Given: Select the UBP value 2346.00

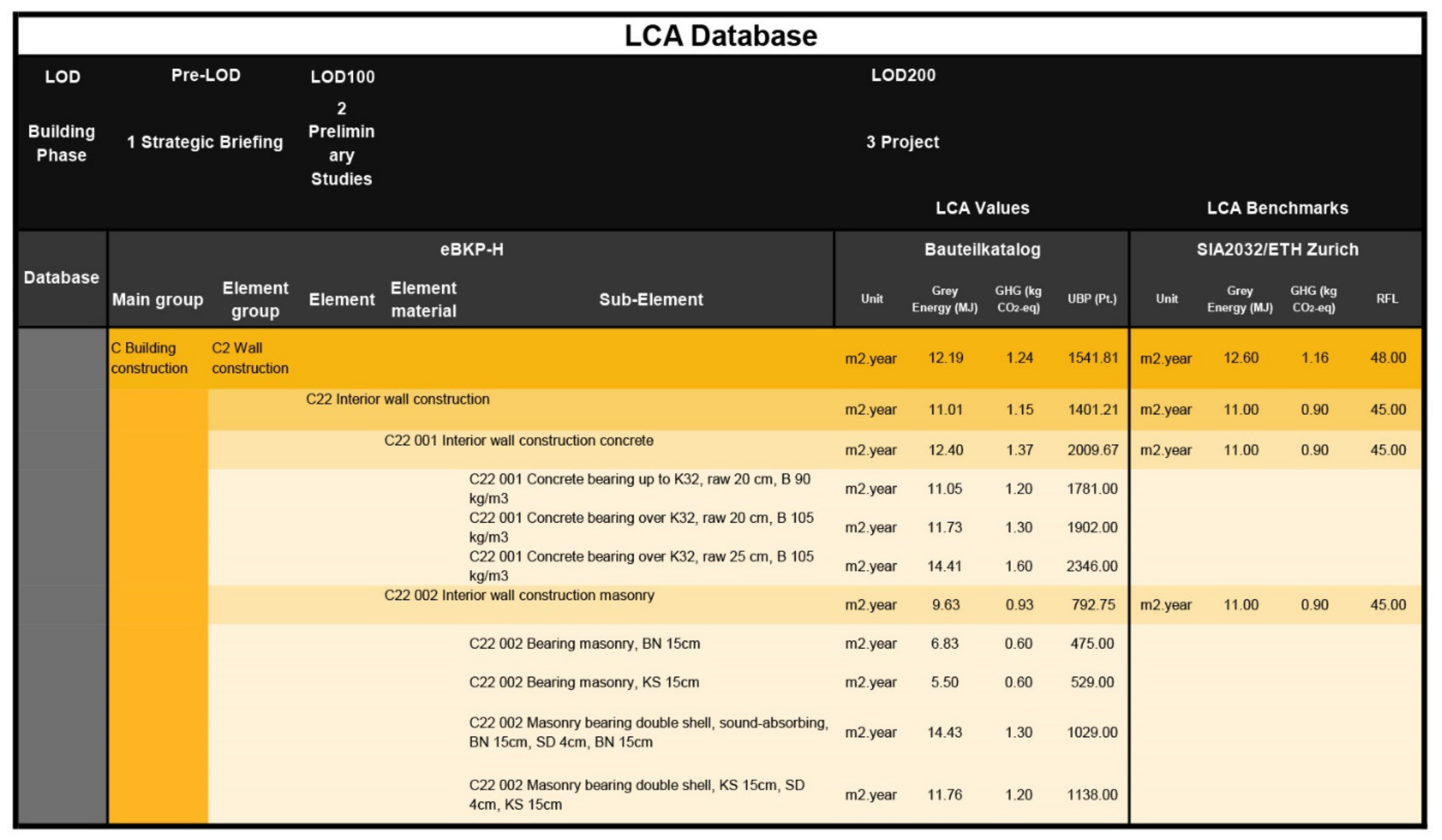Looking at the screenshot, I should (x=1092, y=566).
